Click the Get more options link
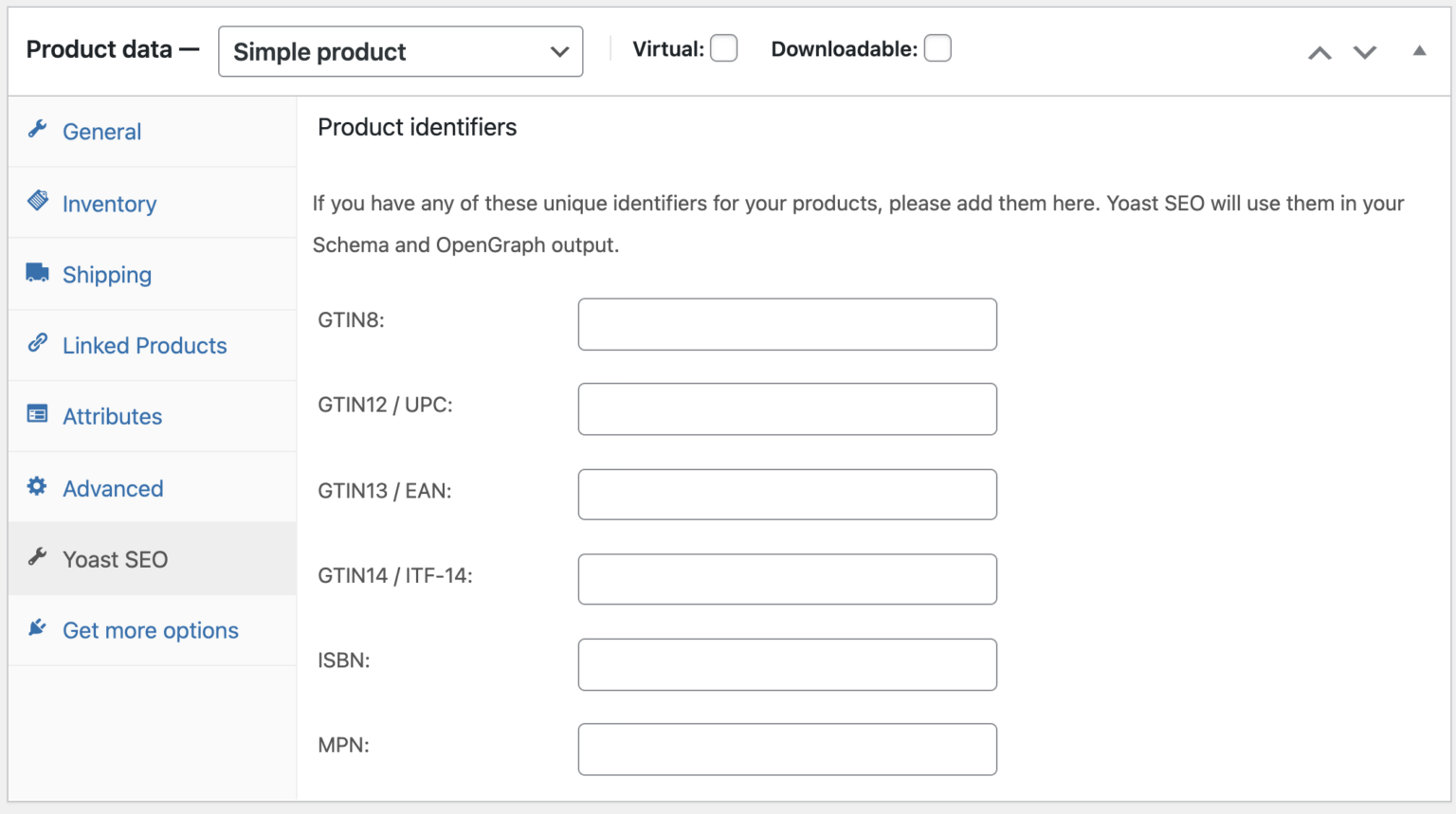 pyautogui.click(x=150, y=629)
